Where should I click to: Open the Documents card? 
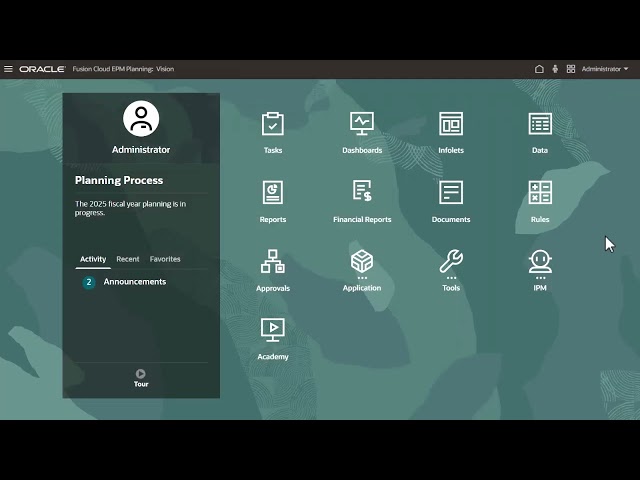tap(451, 202)
